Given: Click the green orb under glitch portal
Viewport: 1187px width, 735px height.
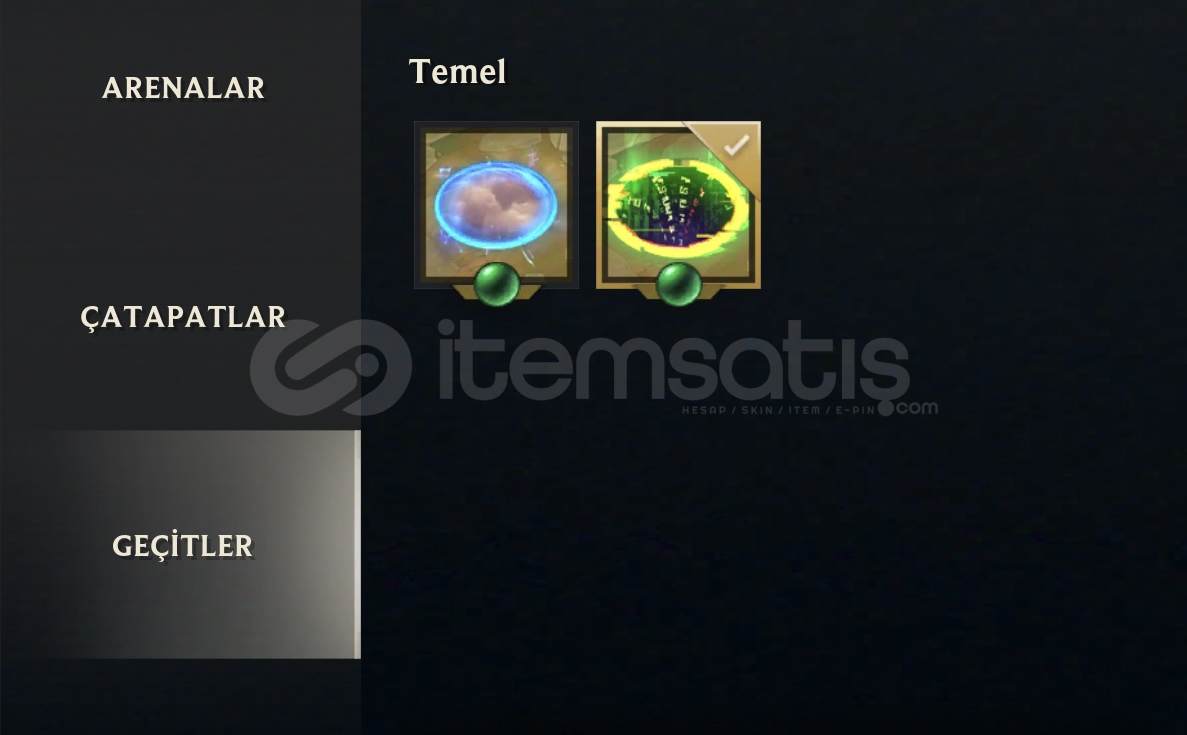Looking at the screenshot, I should [x=678, y=284].
